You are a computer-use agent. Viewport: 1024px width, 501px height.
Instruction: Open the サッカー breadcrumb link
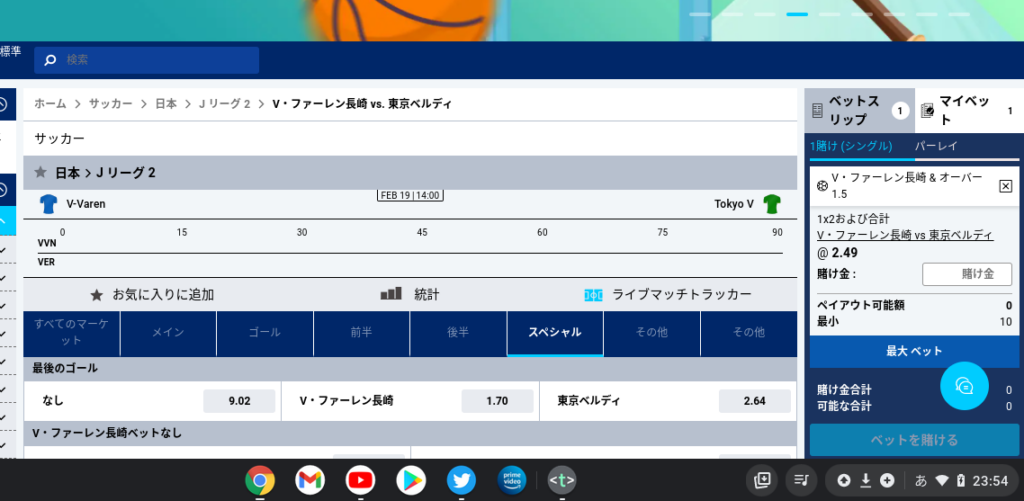110,104
